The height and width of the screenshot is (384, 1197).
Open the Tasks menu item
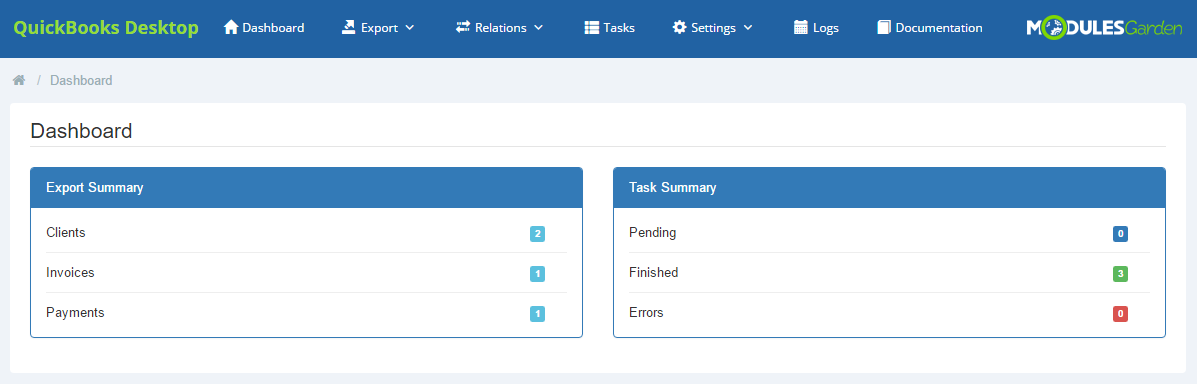click(x=610, y=27)
